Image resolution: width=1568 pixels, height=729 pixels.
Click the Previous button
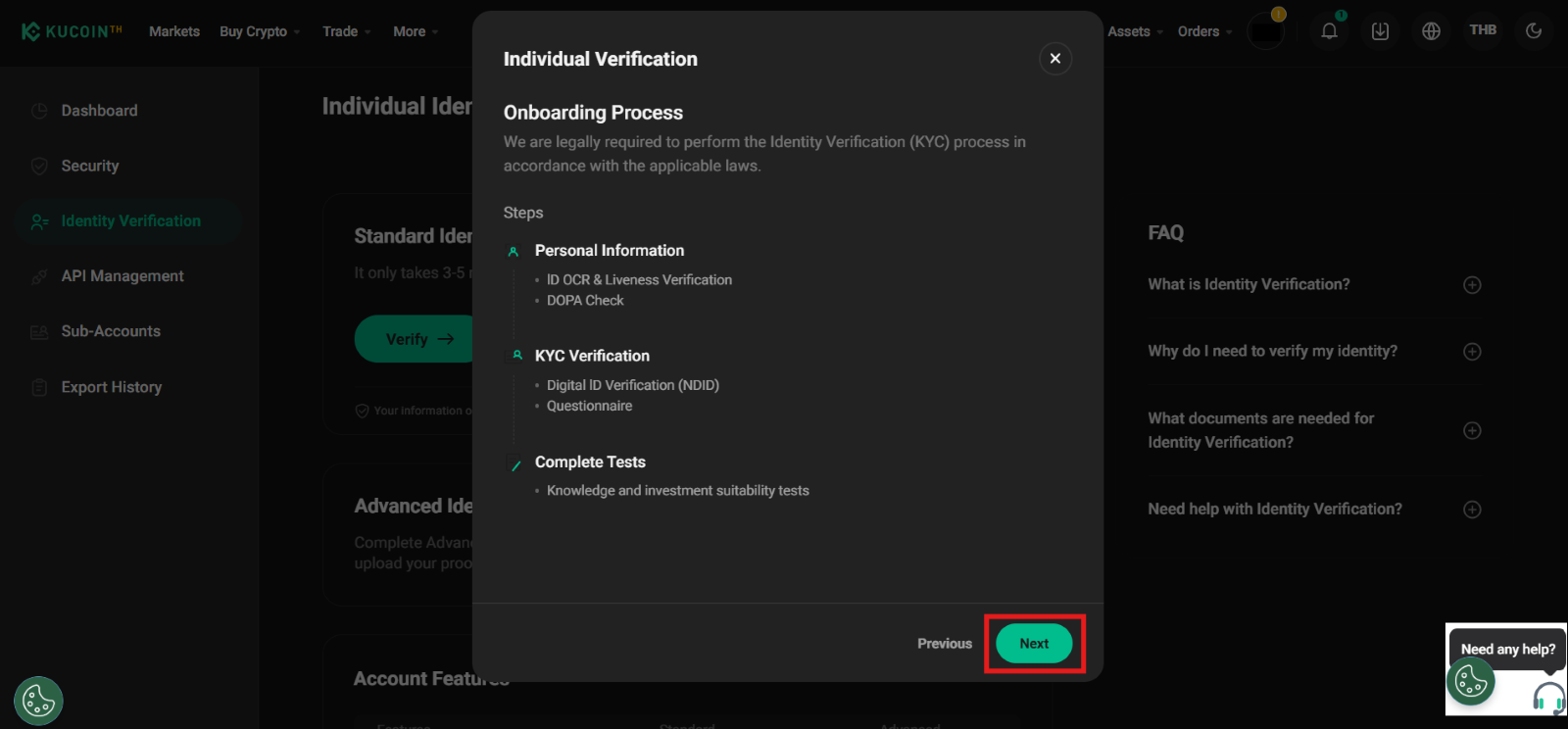pos(945,644)
